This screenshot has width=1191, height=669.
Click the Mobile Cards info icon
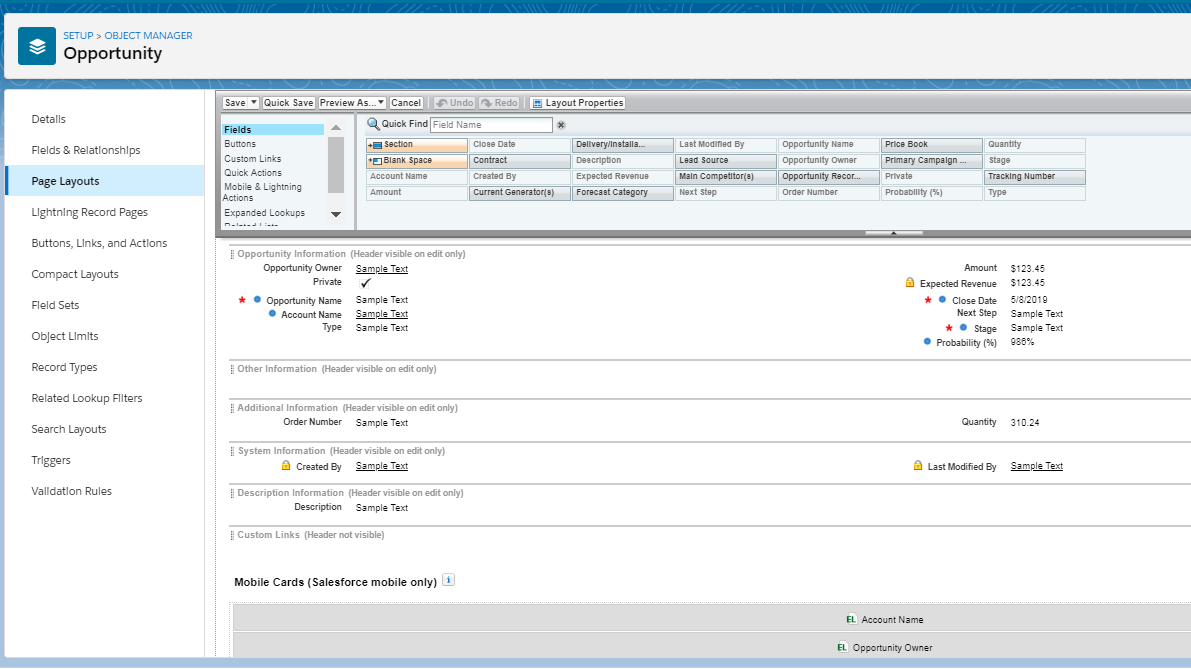(x=448, y=580)
